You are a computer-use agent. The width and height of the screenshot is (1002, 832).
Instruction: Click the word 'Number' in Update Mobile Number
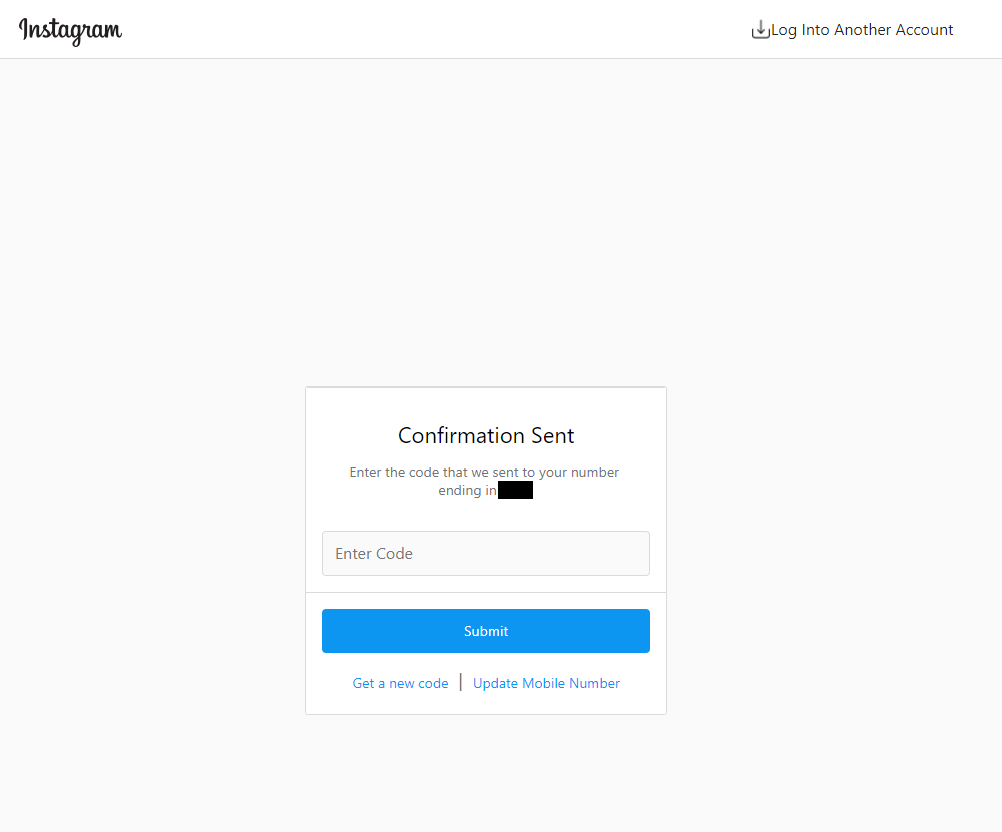click(594, 683)
